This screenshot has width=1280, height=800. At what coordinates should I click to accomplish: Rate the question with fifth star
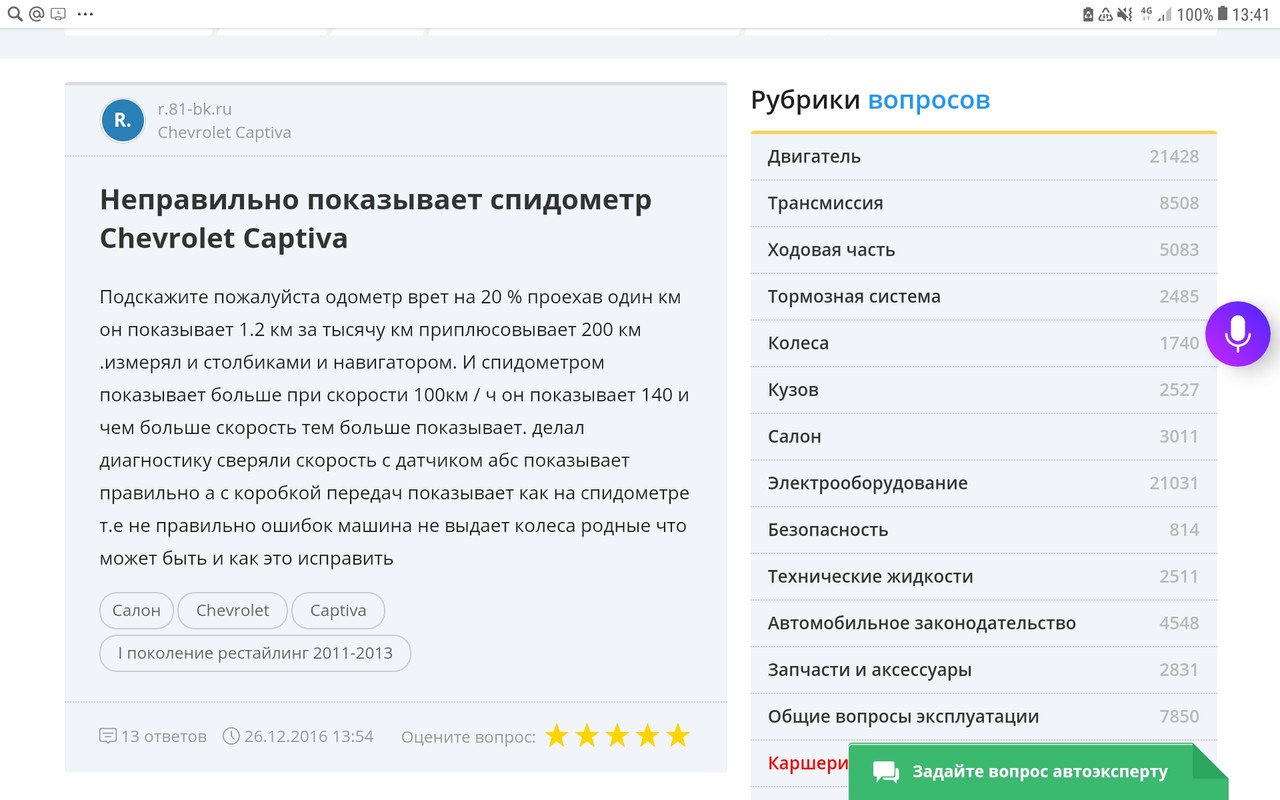point(678,736)
